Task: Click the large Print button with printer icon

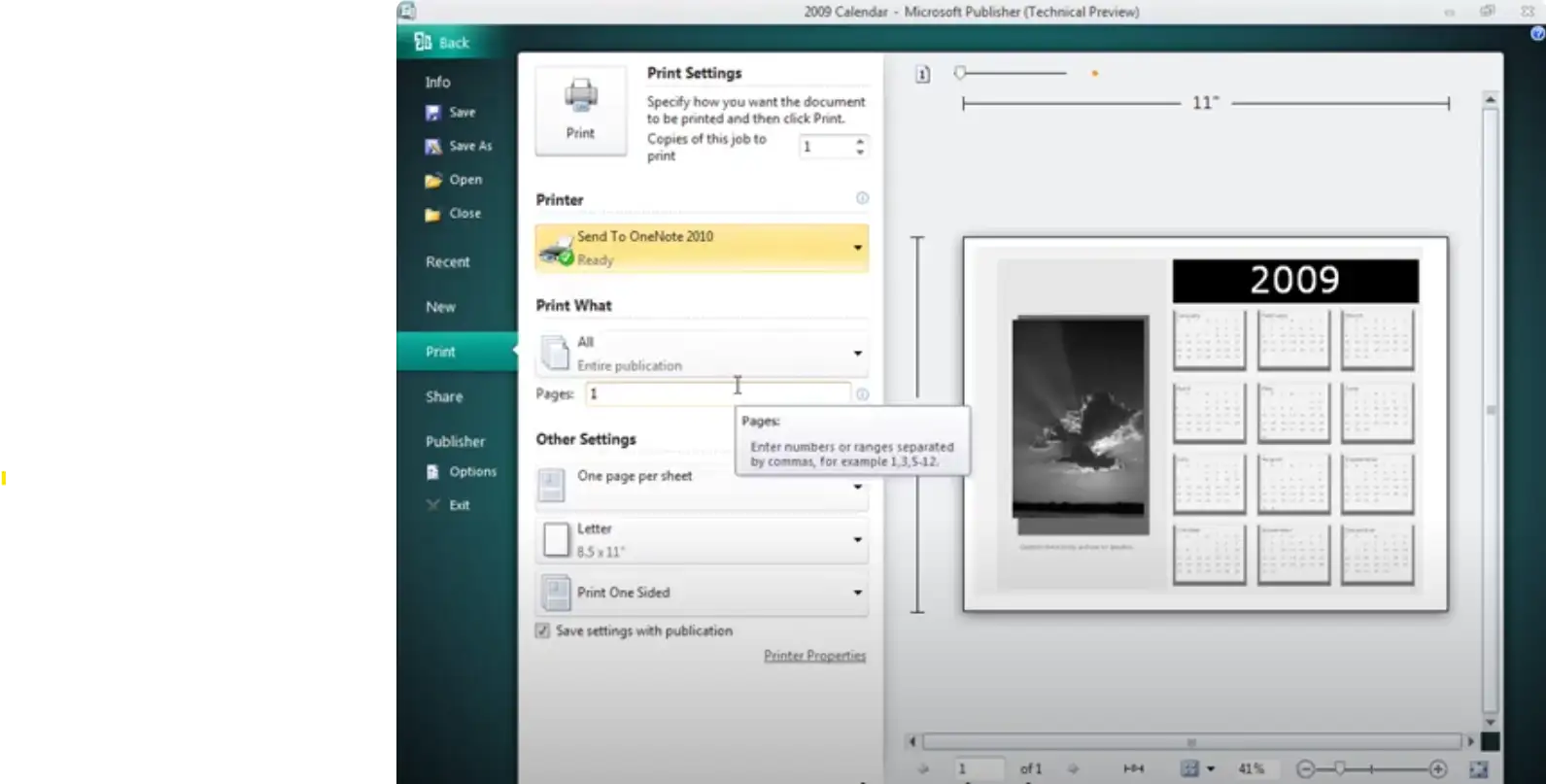Action: click(580, 110)
